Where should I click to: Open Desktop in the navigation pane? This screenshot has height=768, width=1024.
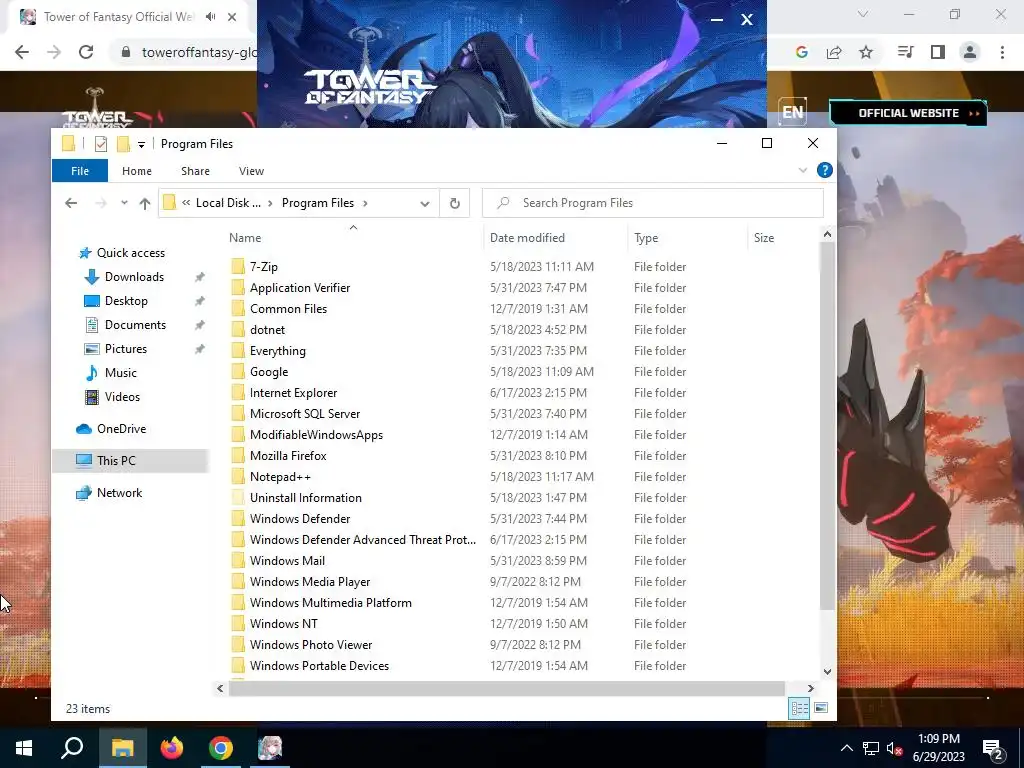coord(126,301)
